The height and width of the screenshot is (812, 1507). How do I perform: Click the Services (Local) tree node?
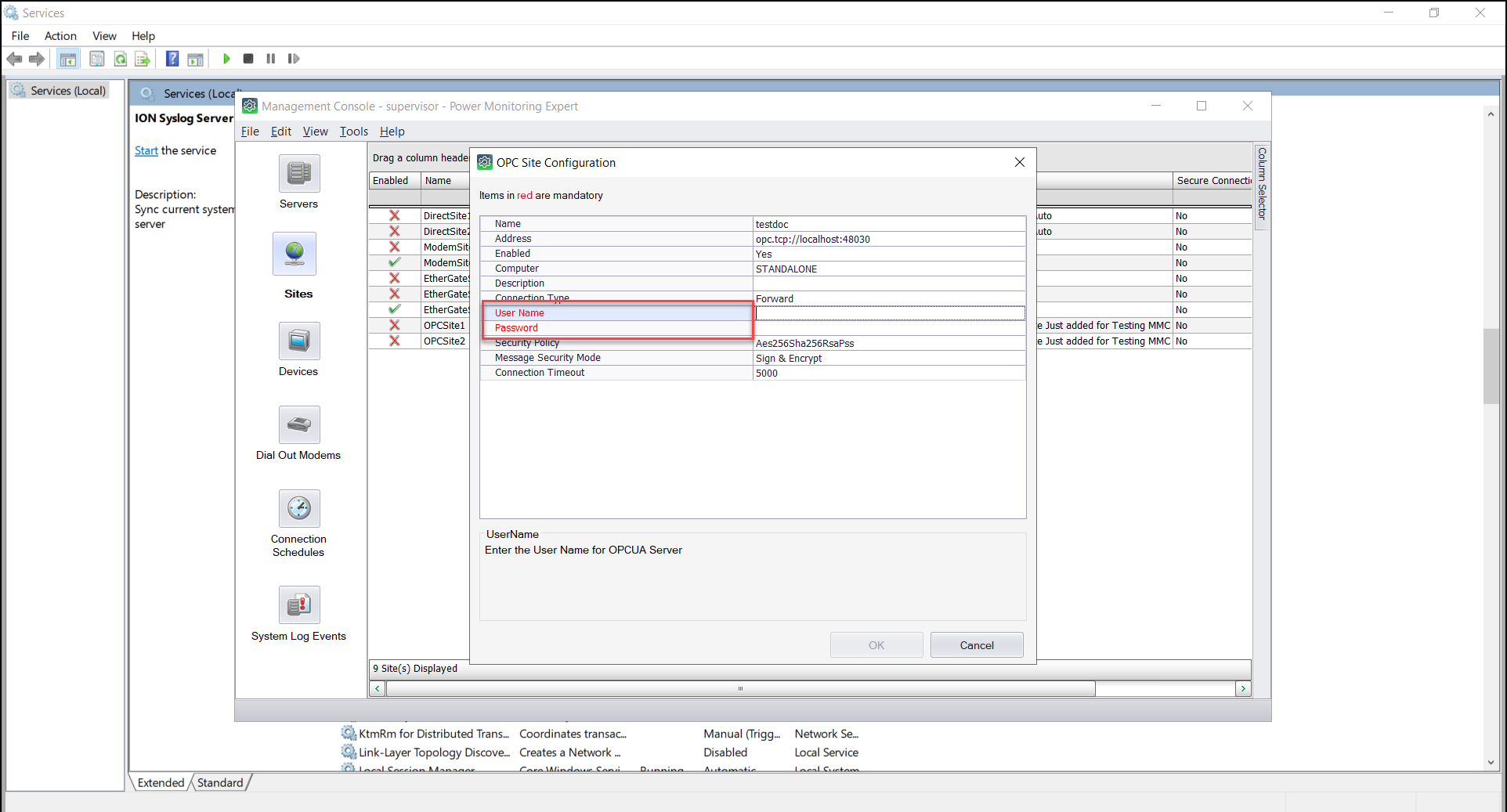click(60, 91)
